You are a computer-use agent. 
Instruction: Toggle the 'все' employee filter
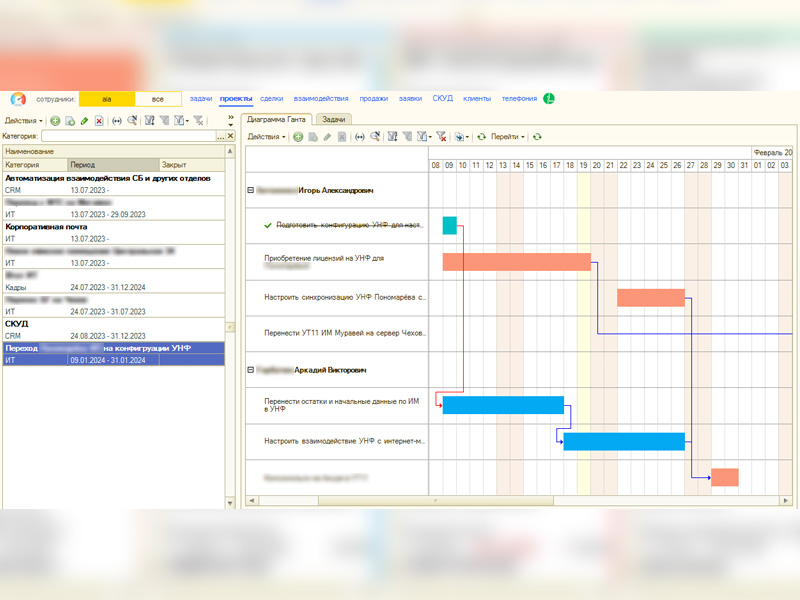point(158,99)
